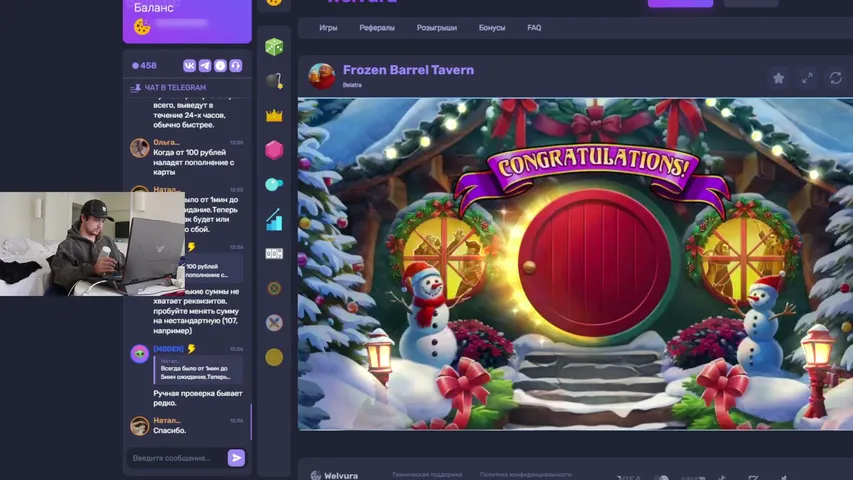Open the gold crown game icon
Image resolution: width=853 pixels, height=480 pixels.
[x=274, y=115]
